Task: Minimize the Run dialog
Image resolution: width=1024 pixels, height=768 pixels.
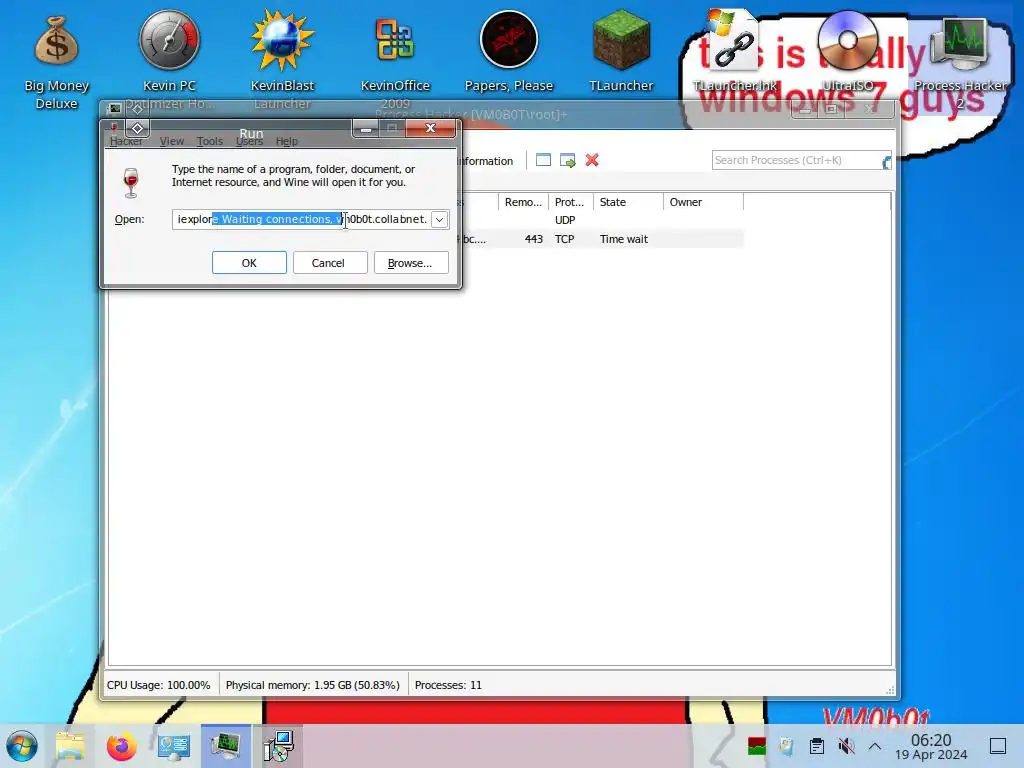Action: pyautogui.click(x=366, y=128)
